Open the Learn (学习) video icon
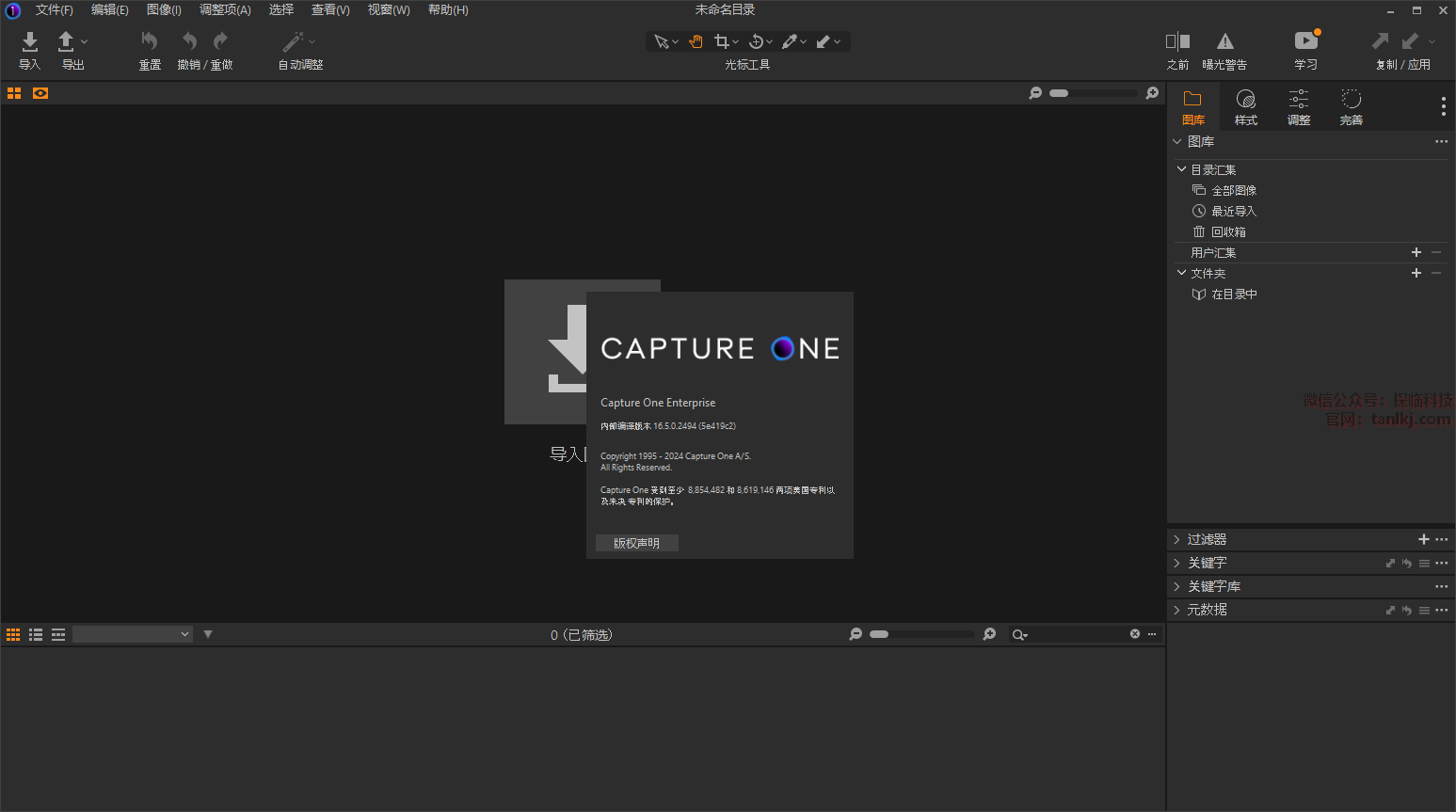The height and width of the screenshot is (812, 1456). pos(1305,41)
